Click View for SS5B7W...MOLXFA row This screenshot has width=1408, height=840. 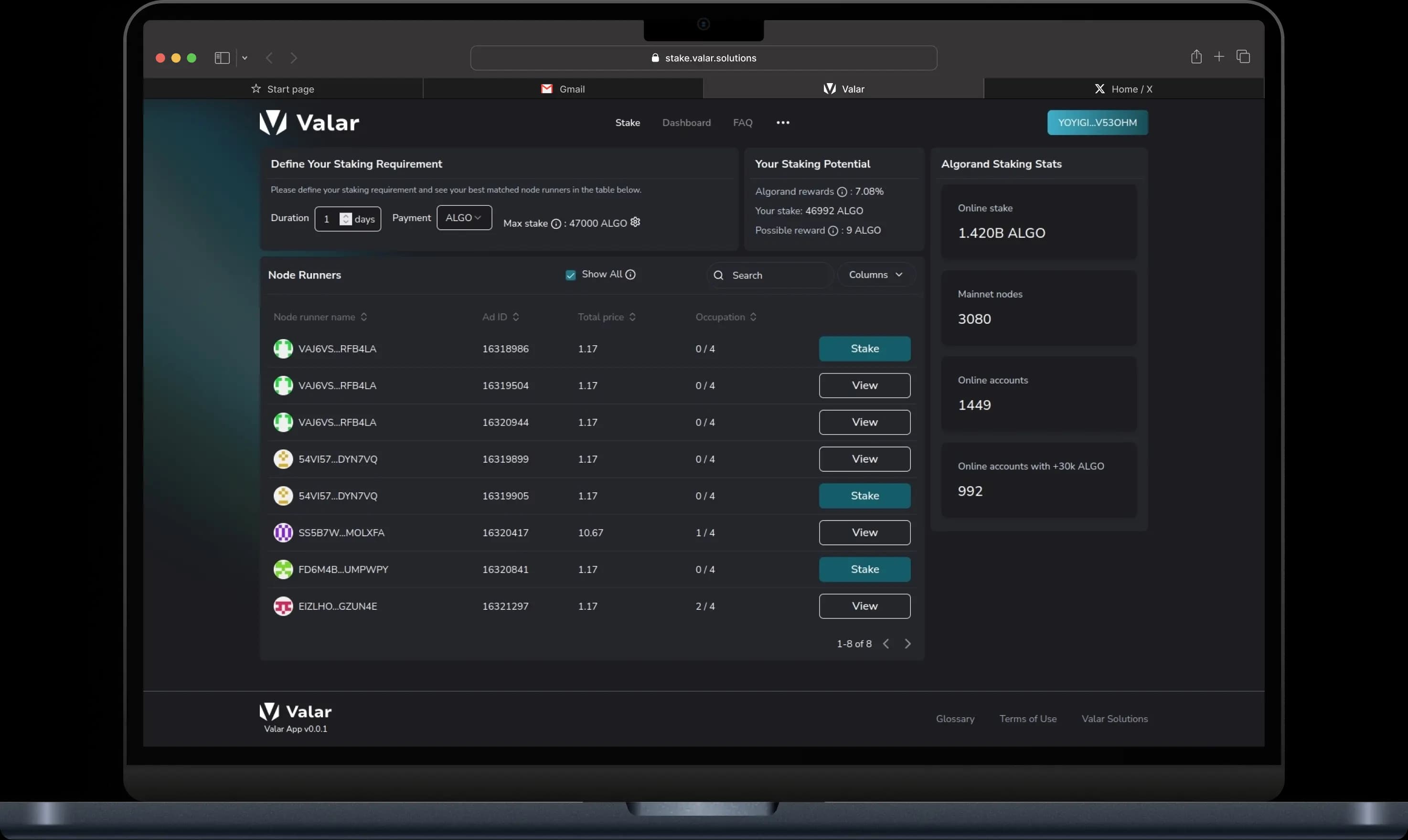864,532
